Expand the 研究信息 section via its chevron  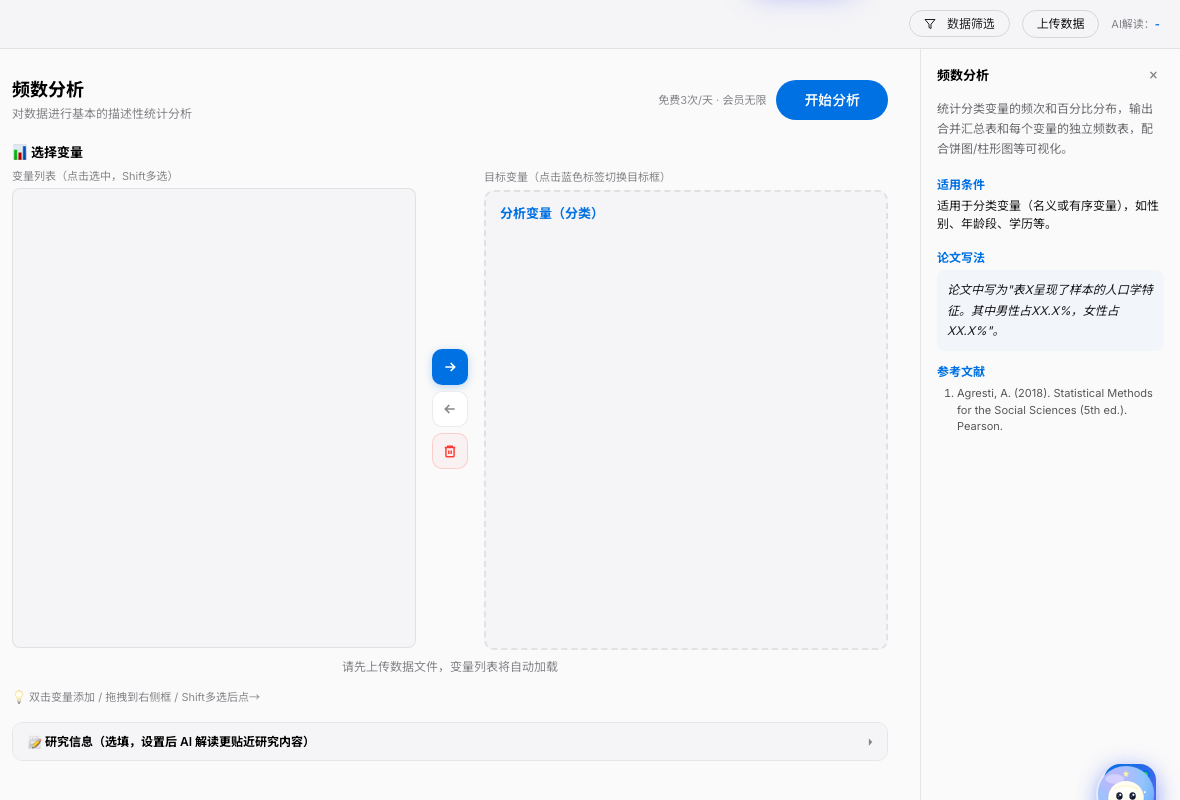click(869, 741)
